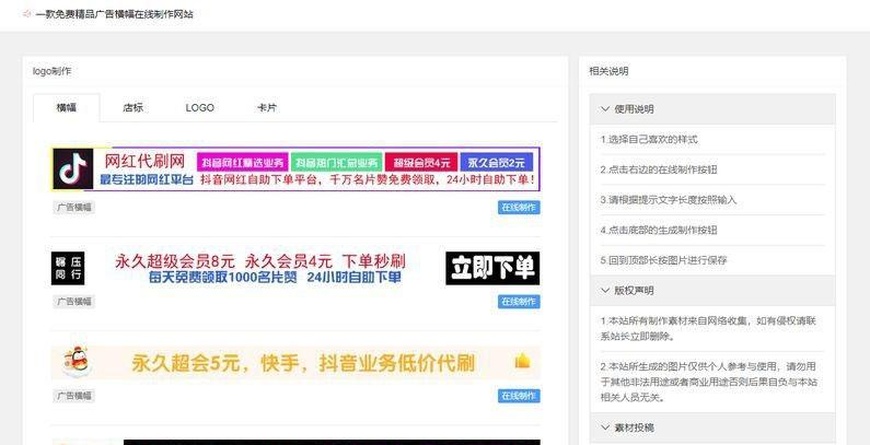Click the 广告横幅 tag under first banner
The image size is (870, 445).
(x=74, y=208)
